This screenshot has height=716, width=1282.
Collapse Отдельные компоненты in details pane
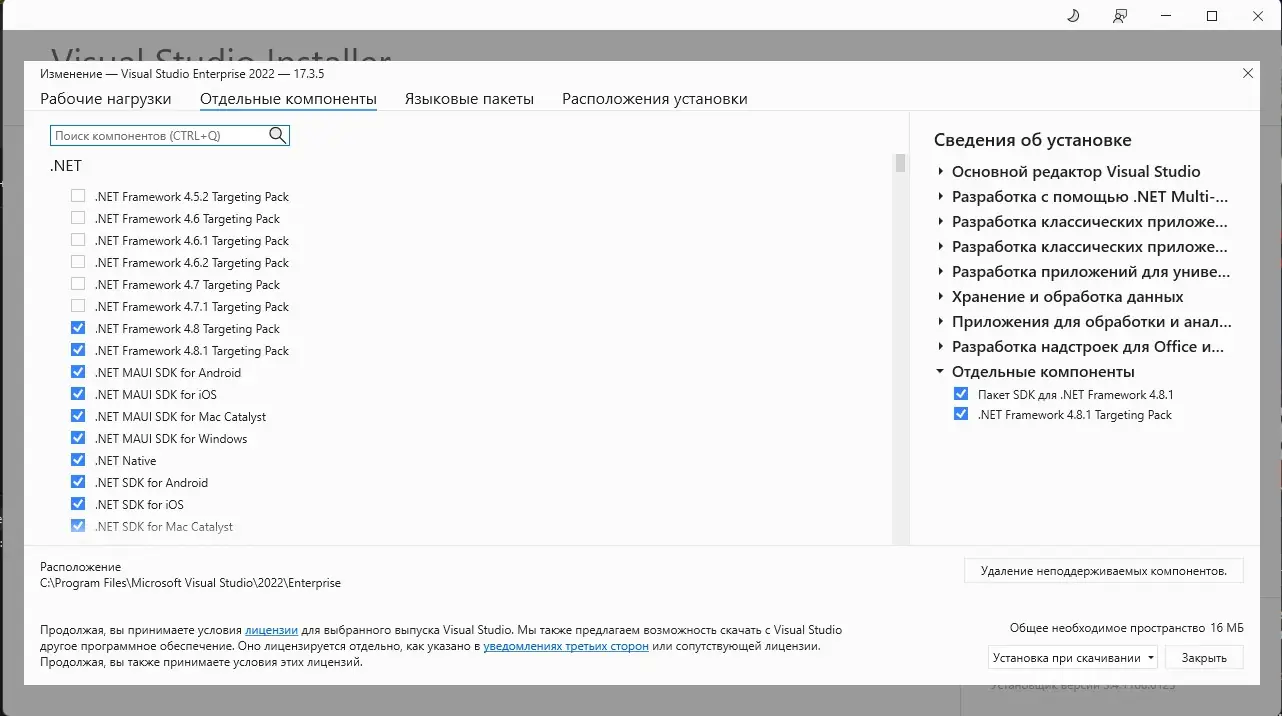(x=941, y=371)
